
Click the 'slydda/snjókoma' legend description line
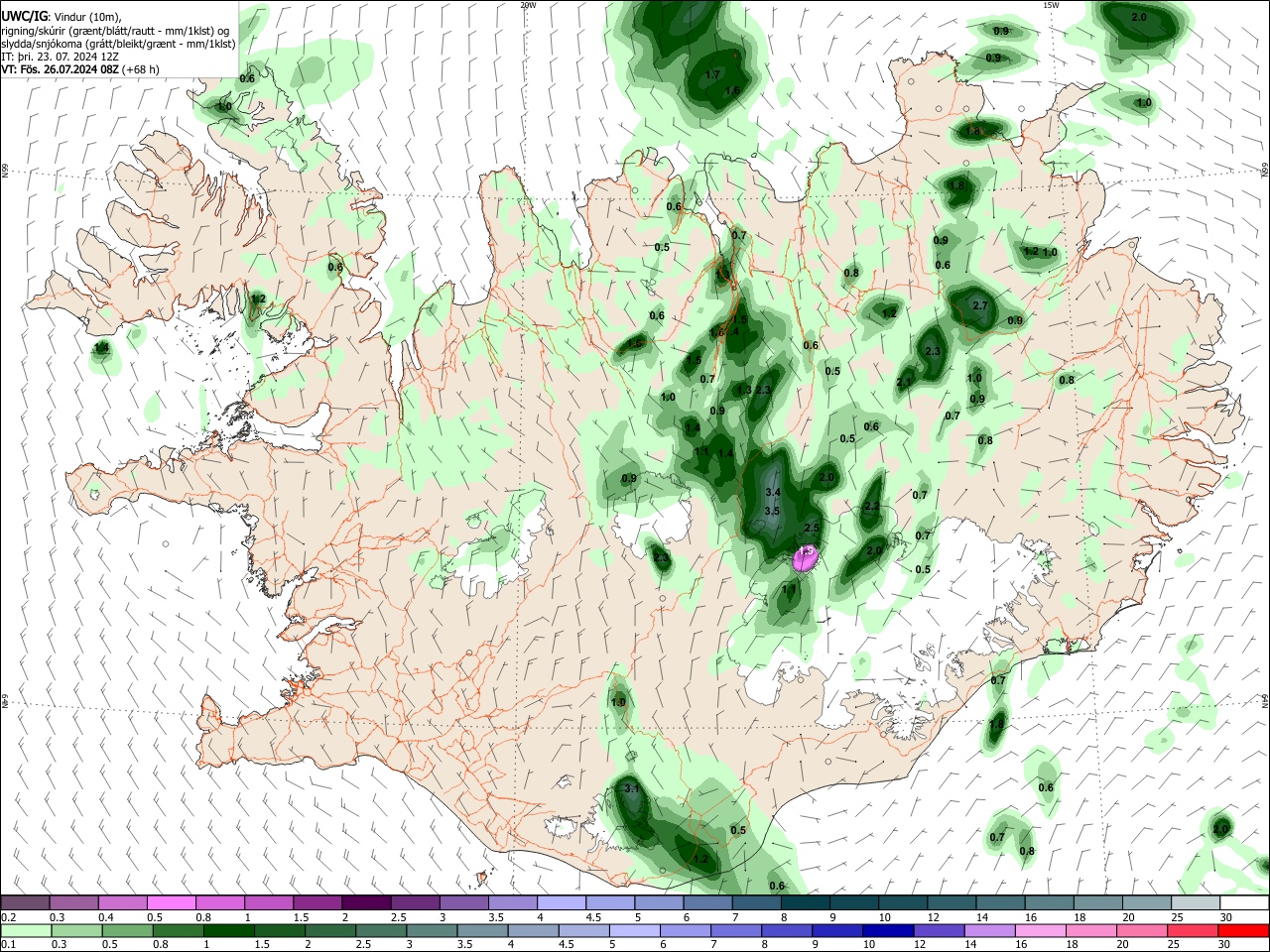click(118, 44)
